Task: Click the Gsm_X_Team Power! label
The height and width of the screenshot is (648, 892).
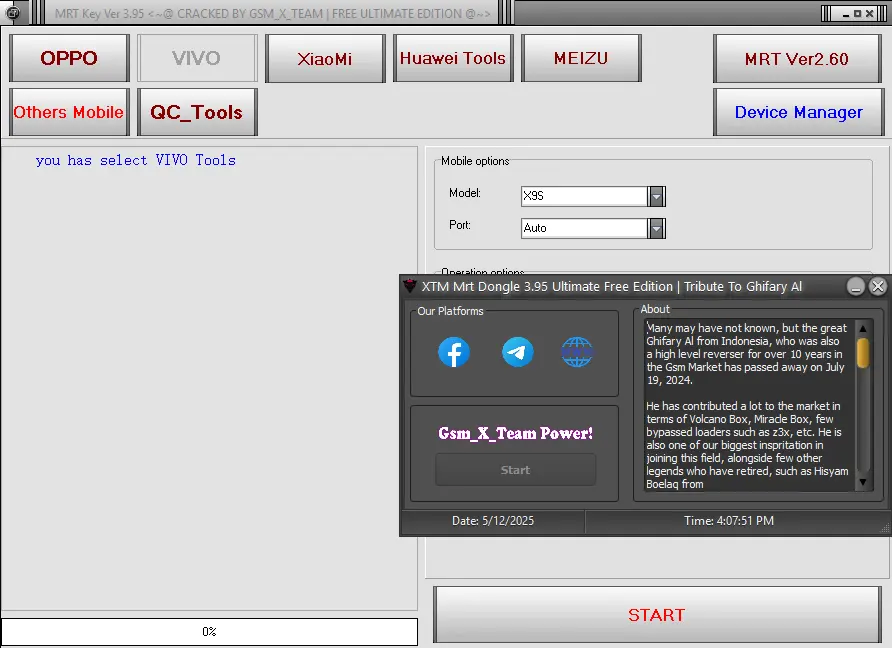Action: click(x=515, y=434)
